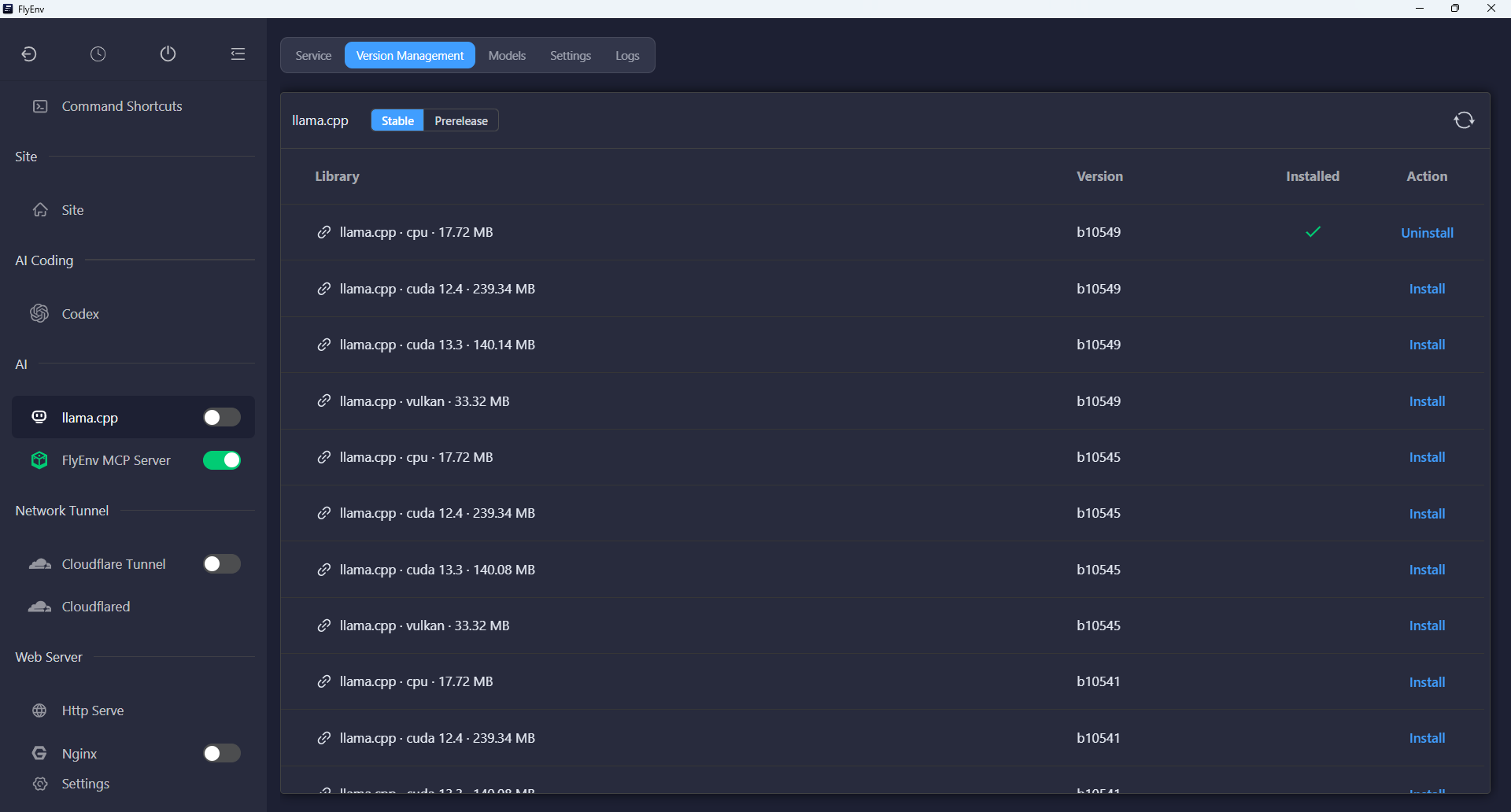Click the Version column header

tap(1099, 176)
